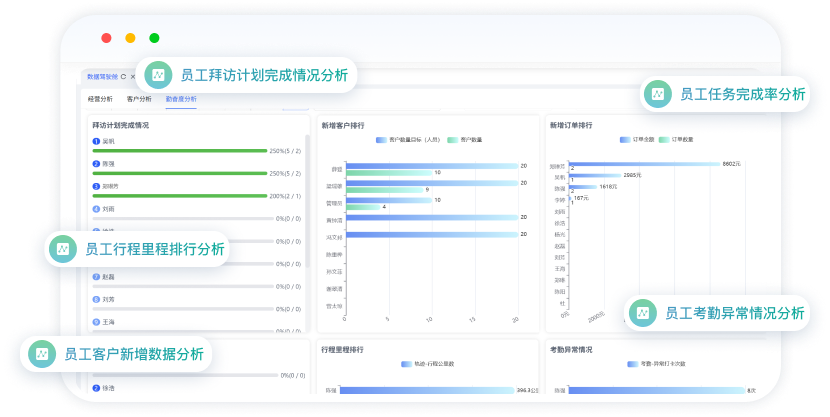Viewport: 830px width, 417px height.
Task: Click rank badge 2 beside 陈强
Action: coord(95,163)
